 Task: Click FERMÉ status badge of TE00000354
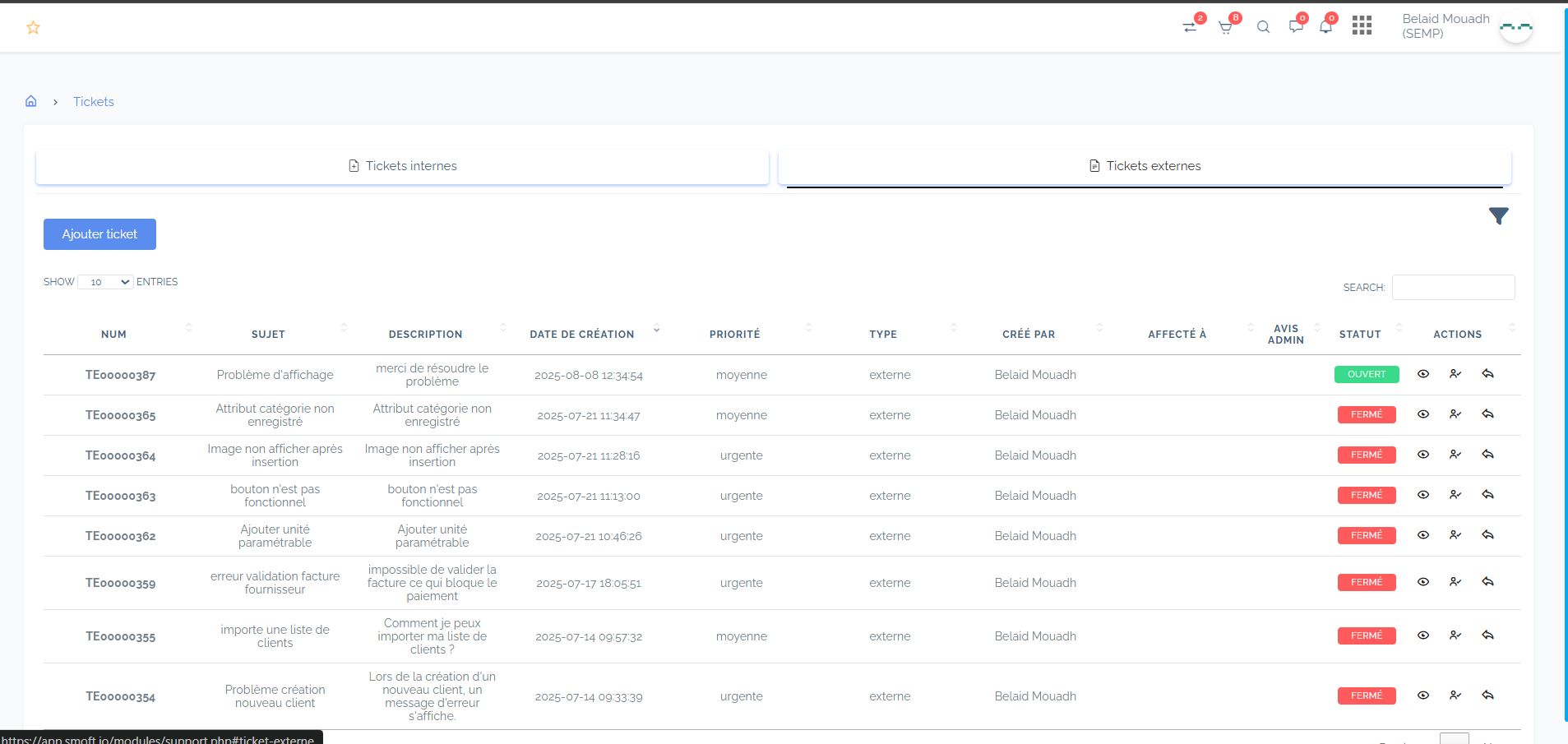[1367, 695]
